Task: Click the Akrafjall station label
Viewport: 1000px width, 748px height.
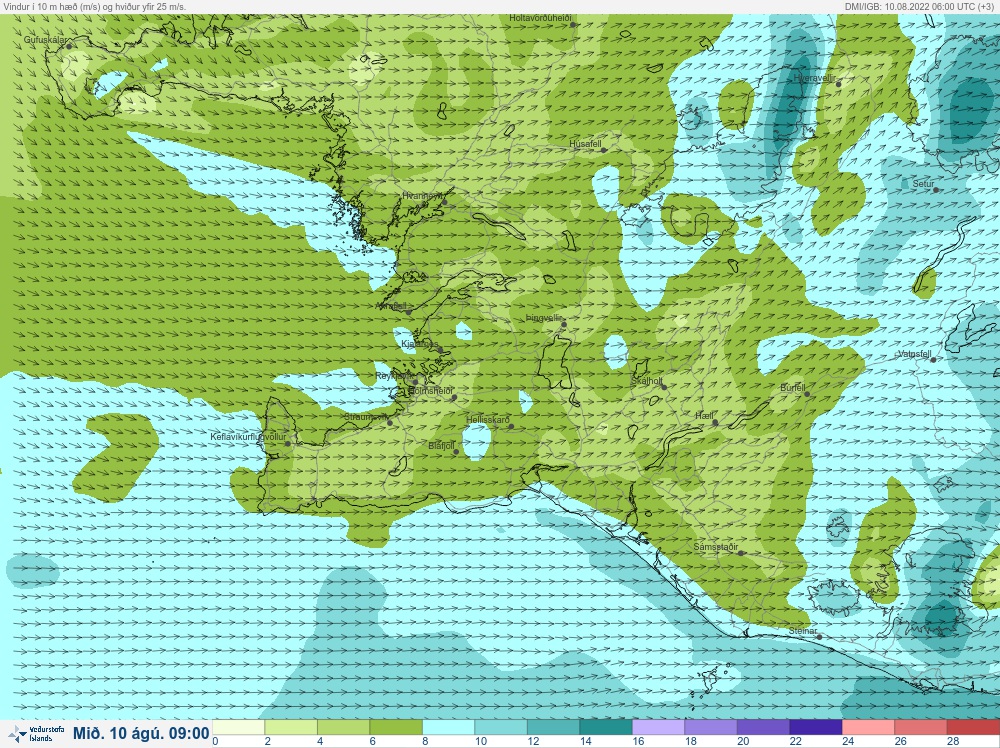Action: (392, 306)
